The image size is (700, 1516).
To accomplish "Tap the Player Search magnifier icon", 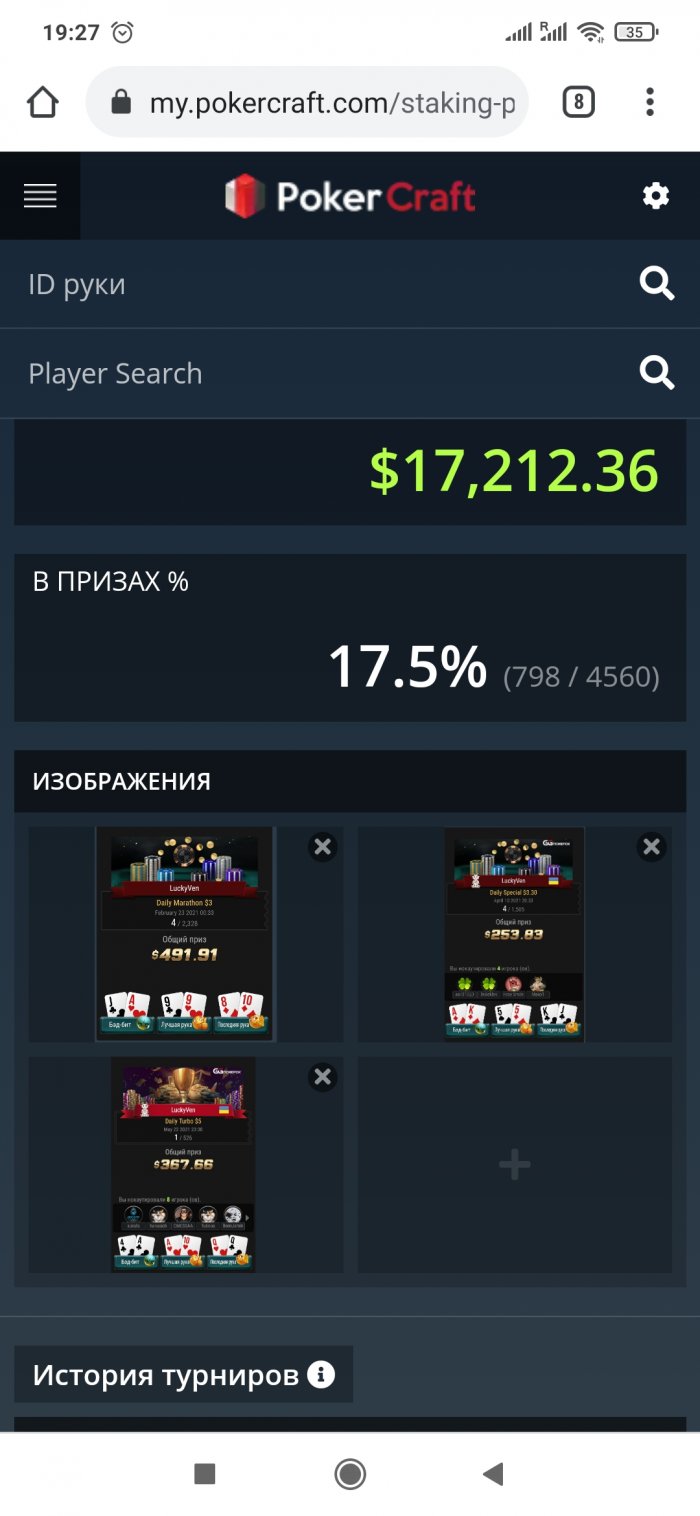I will click(x=657, y=373).
